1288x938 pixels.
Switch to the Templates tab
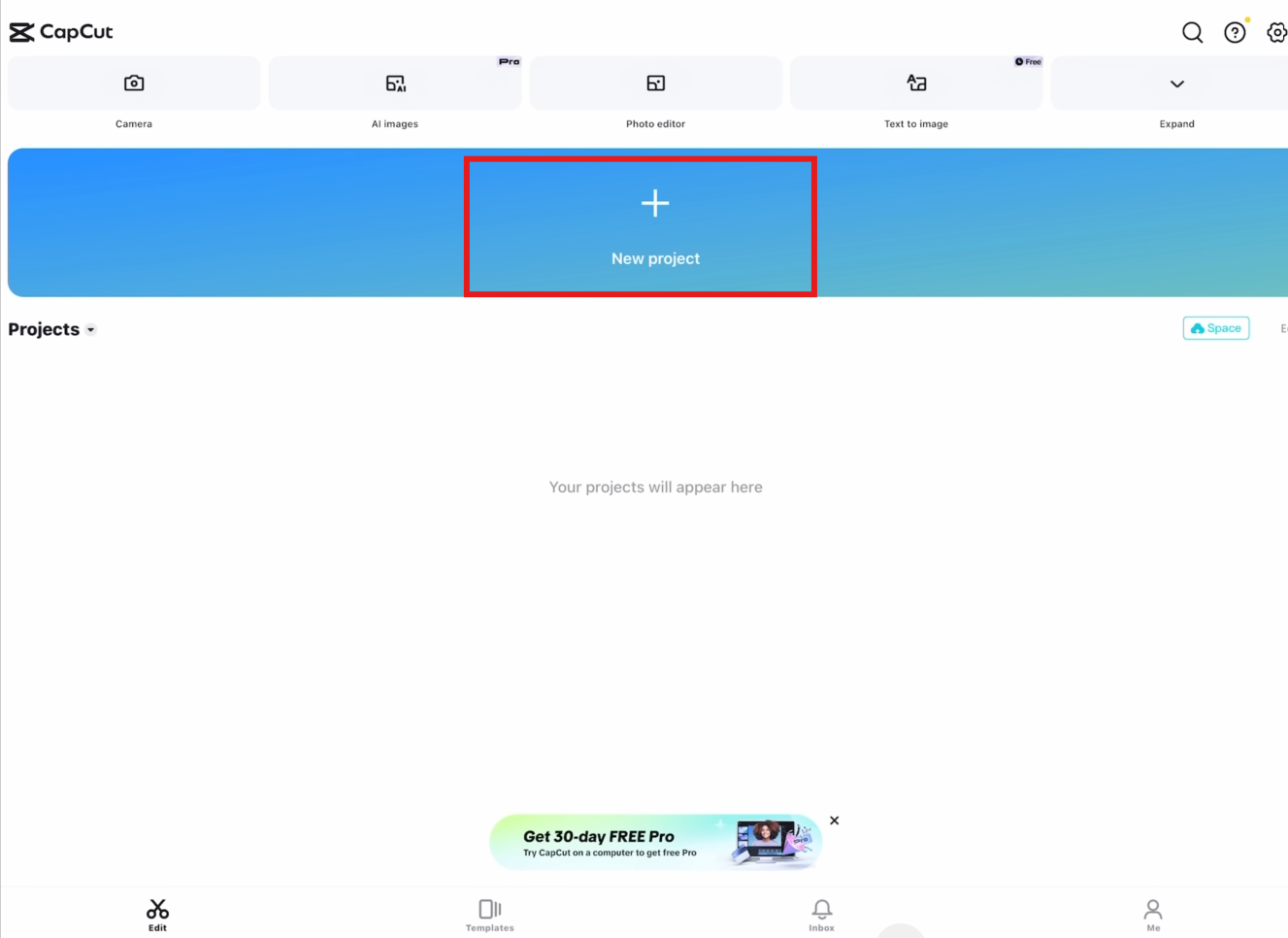[489, 911]
